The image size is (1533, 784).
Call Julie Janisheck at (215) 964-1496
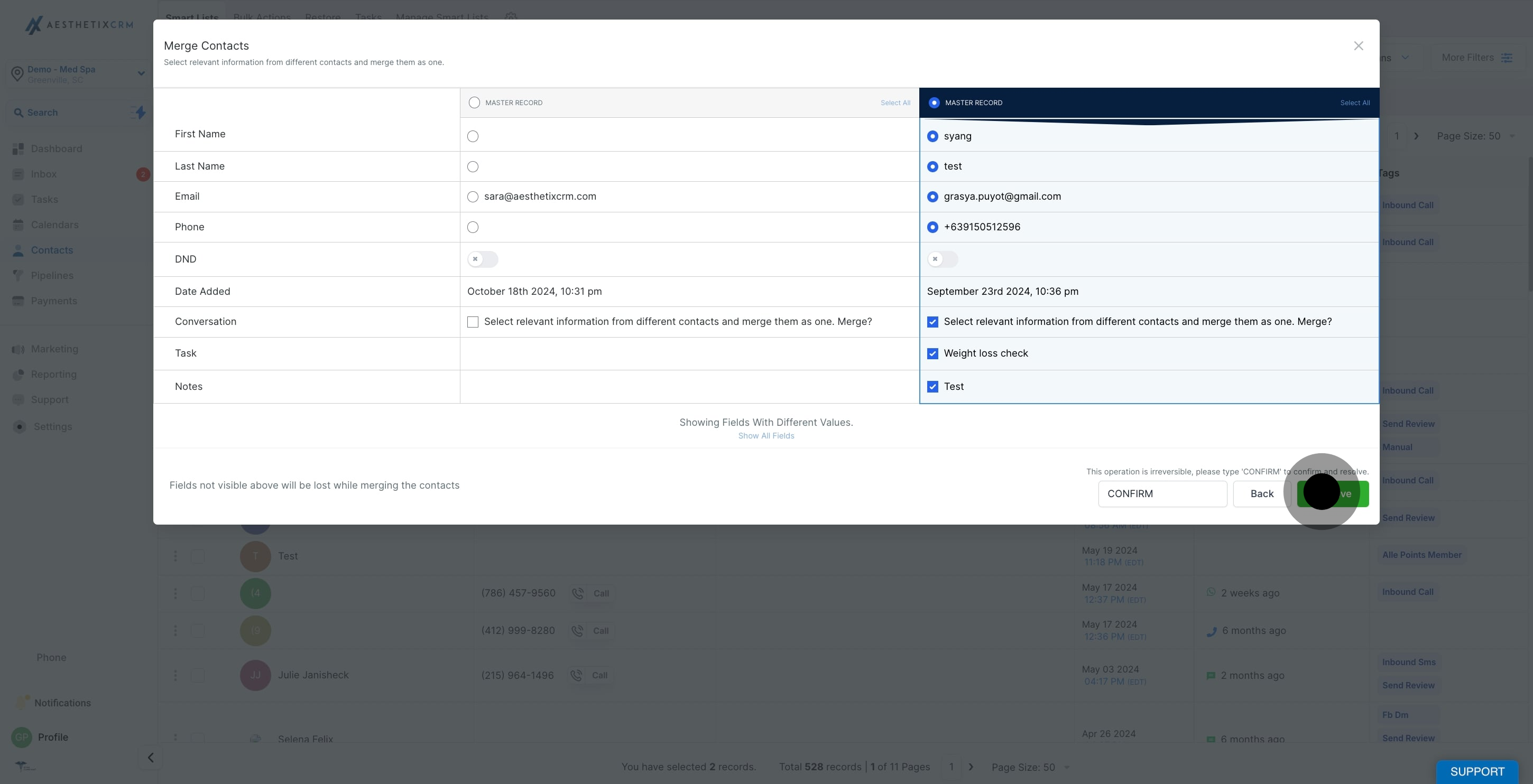590,675
